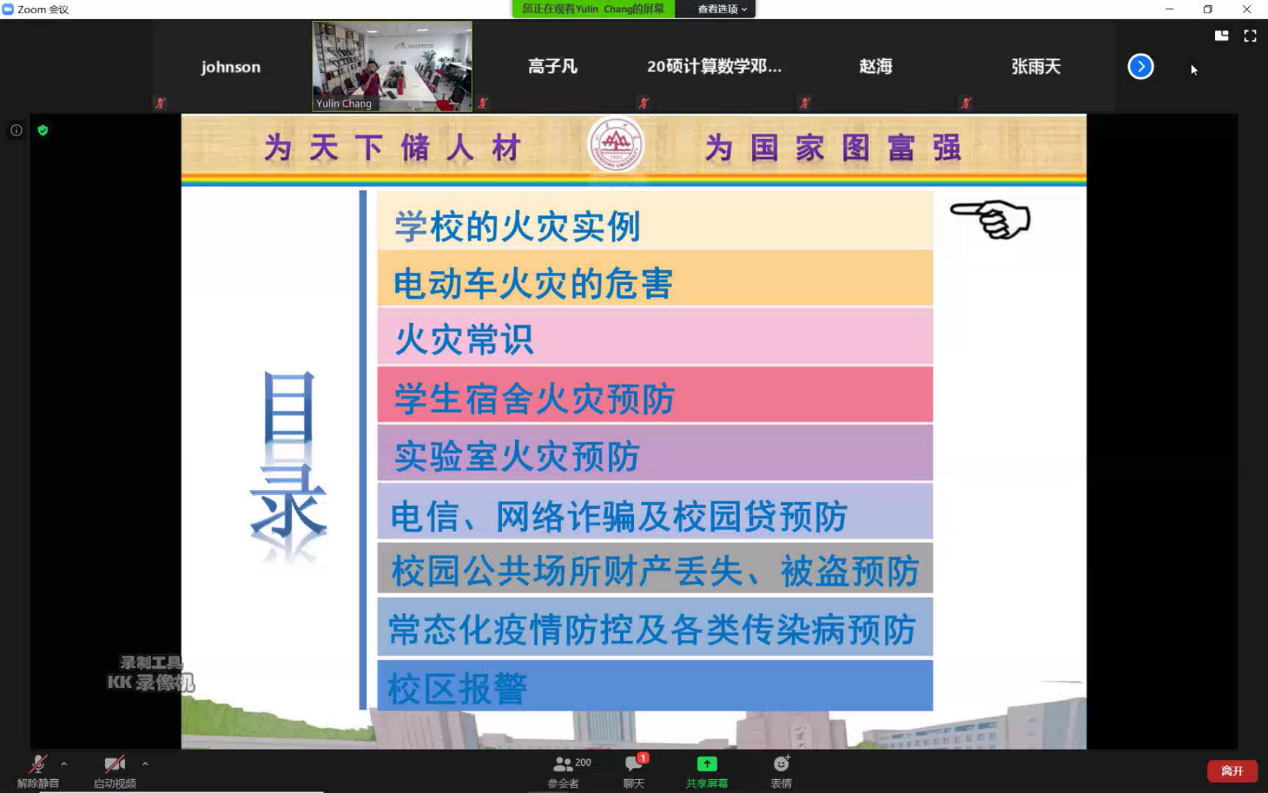Open the 查看选项 view options dropdown
The height and width of the screenshot is (793, 1268).
[x=722, y=9]
